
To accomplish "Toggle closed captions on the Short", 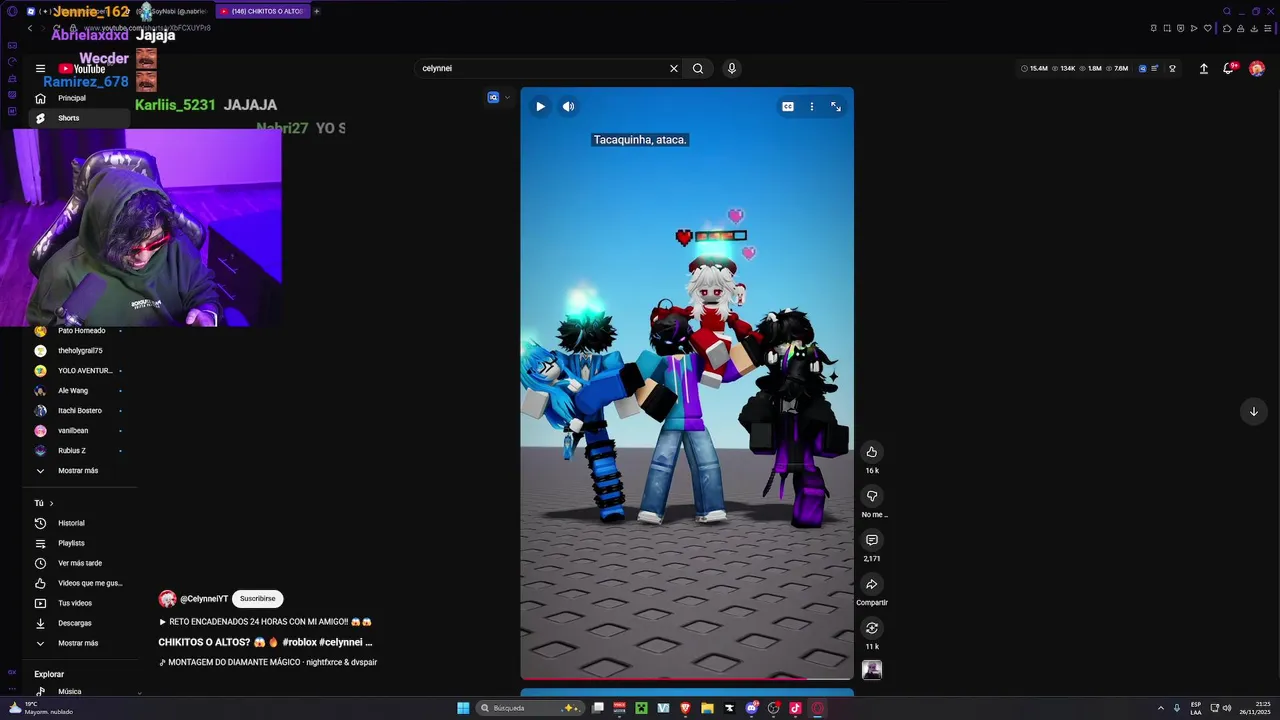I will (x=788, y=106).
